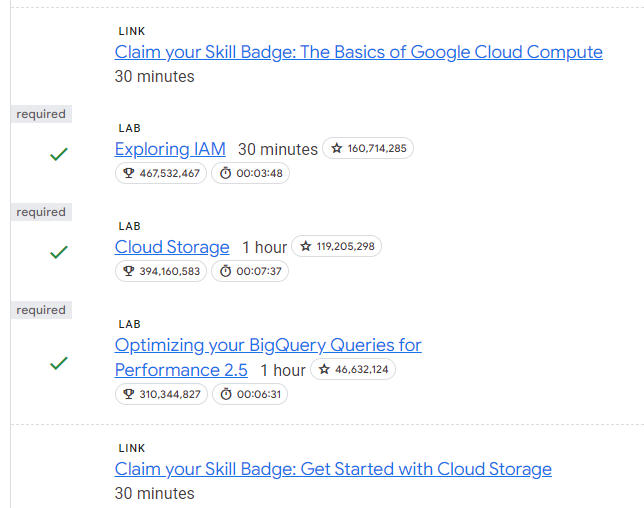Viewport: 644px width, 508px height.
Task: Click the trophy icon beside 310,344,827
Action: click(x=129, y=394)
